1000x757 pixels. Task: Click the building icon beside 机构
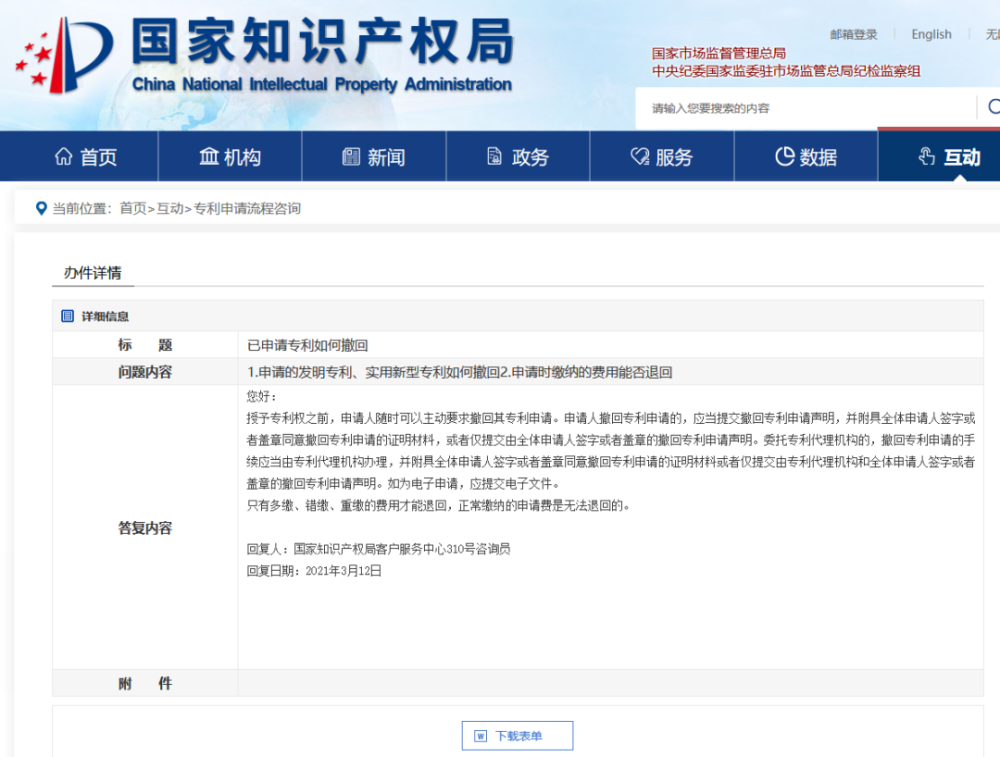pyautogui.click(x=209, y=156)
